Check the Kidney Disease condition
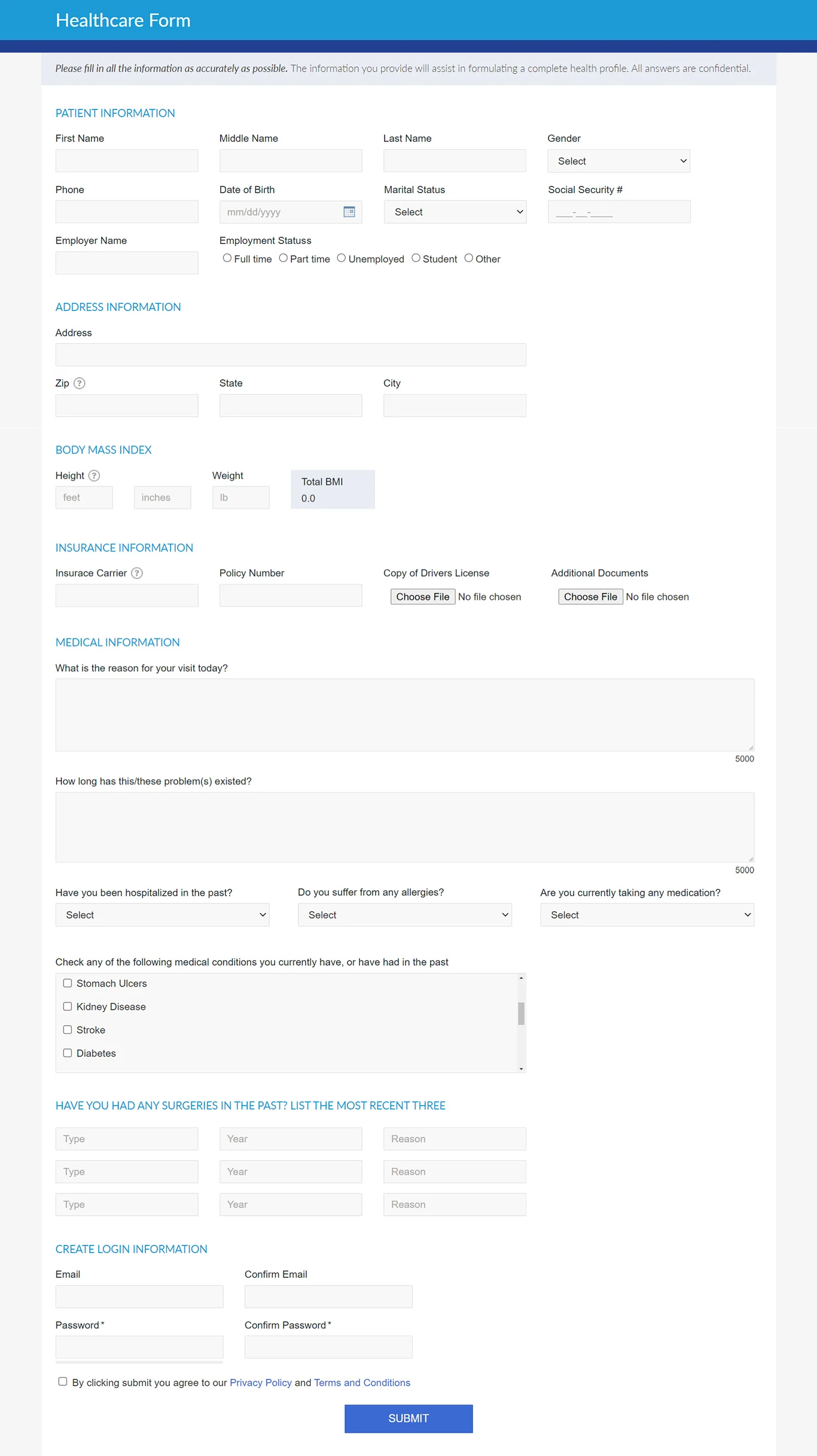The width and height of the screenshot is (817, 1456). 68,1006
